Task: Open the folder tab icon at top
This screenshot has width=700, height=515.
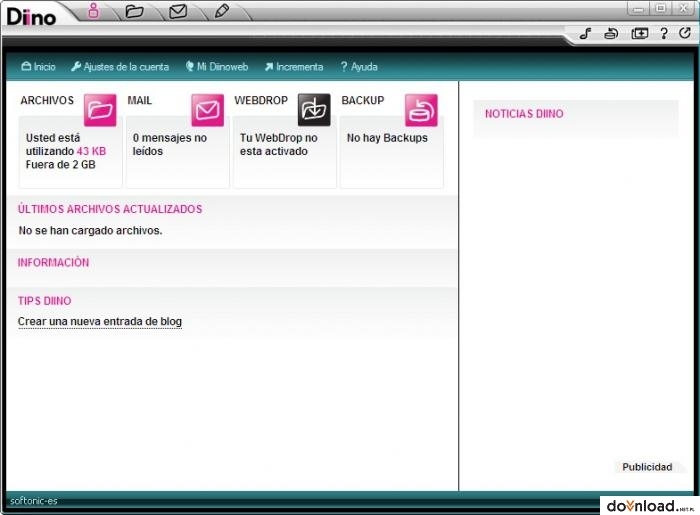Action: click(x=134, y=11)
